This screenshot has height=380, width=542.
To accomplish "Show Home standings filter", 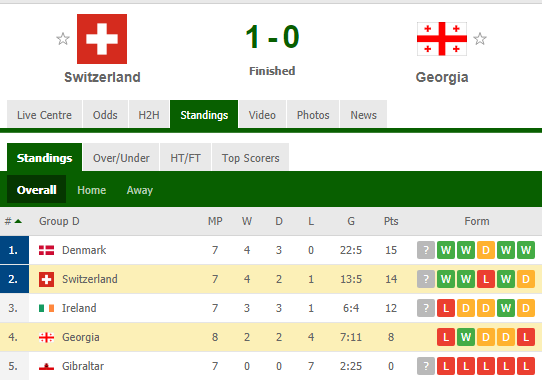I will click(x=92, y=190).
